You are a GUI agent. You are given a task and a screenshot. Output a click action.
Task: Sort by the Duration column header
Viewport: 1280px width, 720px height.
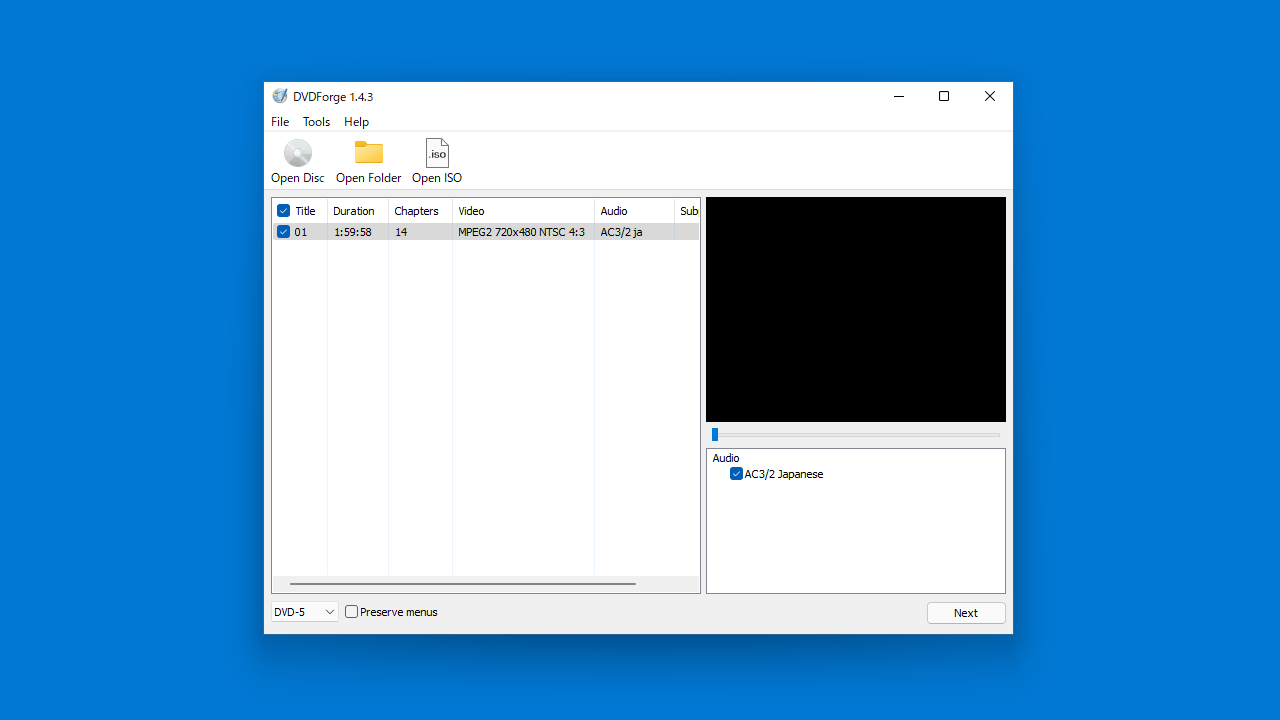[x=358, y=211]
